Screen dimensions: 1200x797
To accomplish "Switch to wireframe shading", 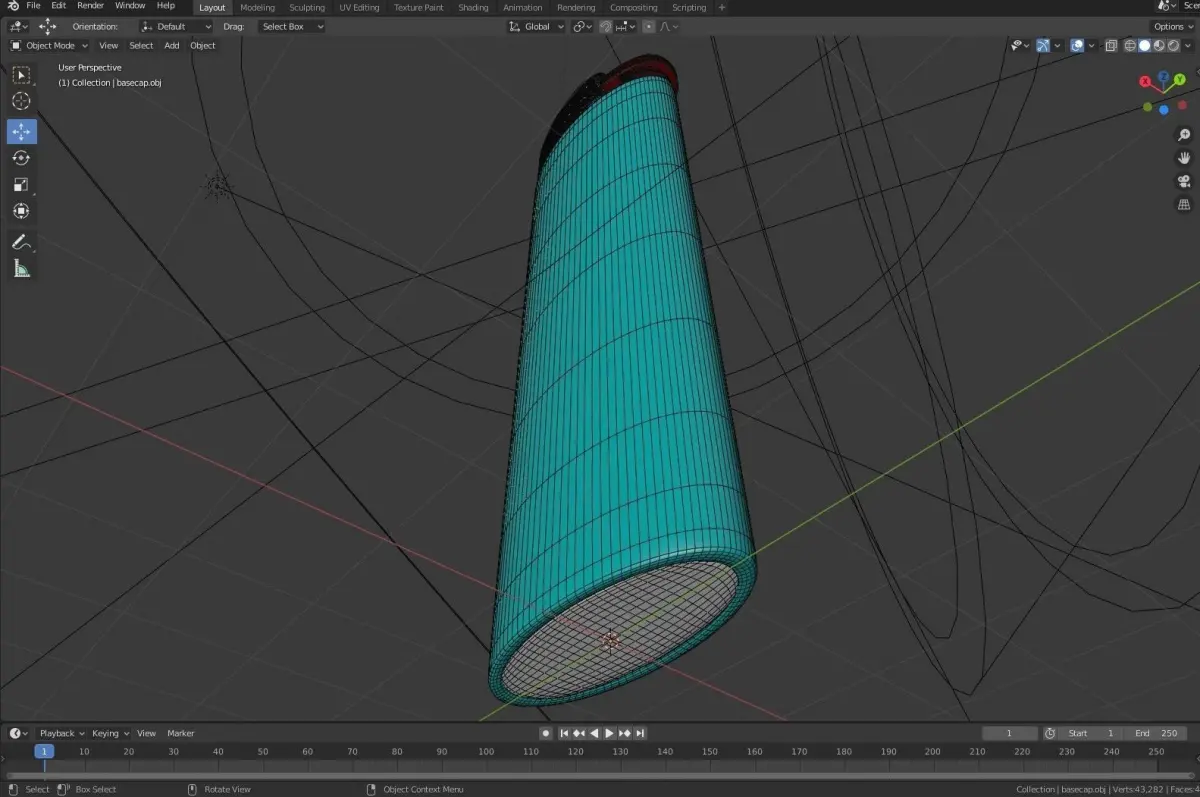I will tap(1130, 45).
